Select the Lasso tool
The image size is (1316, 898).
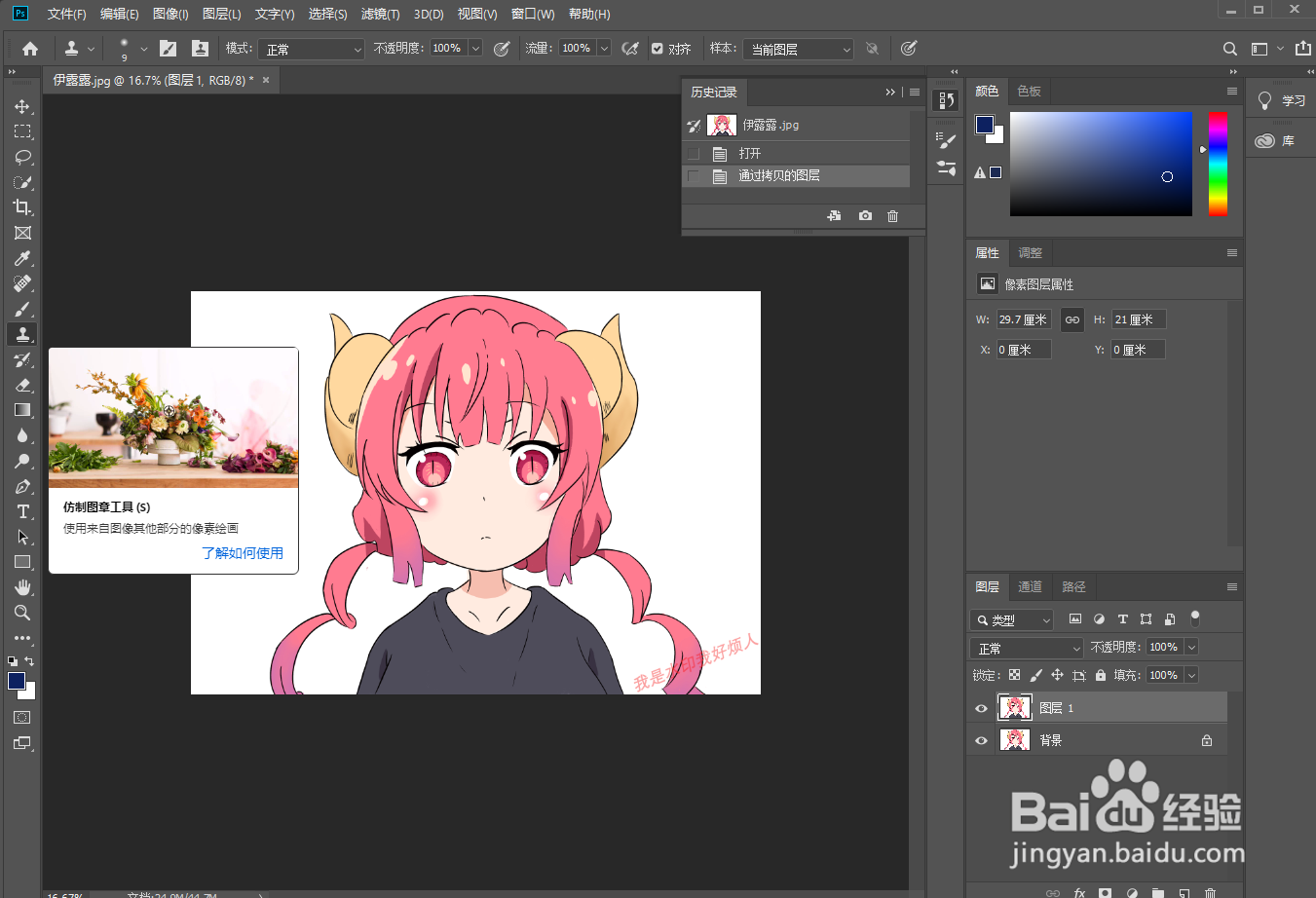click(x=22, y=157)
